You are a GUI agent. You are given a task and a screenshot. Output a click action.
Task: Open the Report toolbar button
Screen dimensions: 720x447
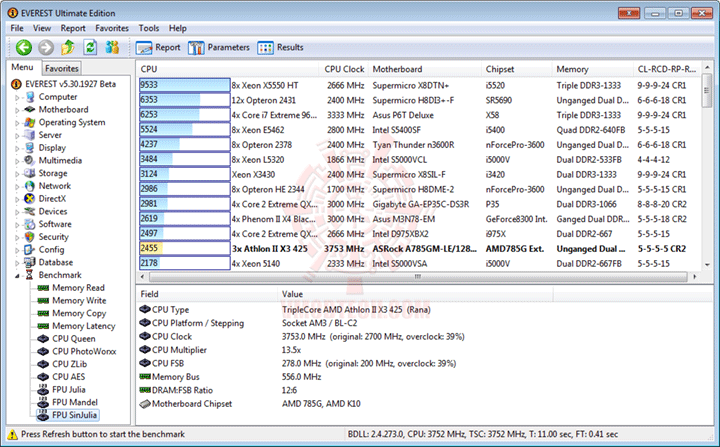click(158, 47)
